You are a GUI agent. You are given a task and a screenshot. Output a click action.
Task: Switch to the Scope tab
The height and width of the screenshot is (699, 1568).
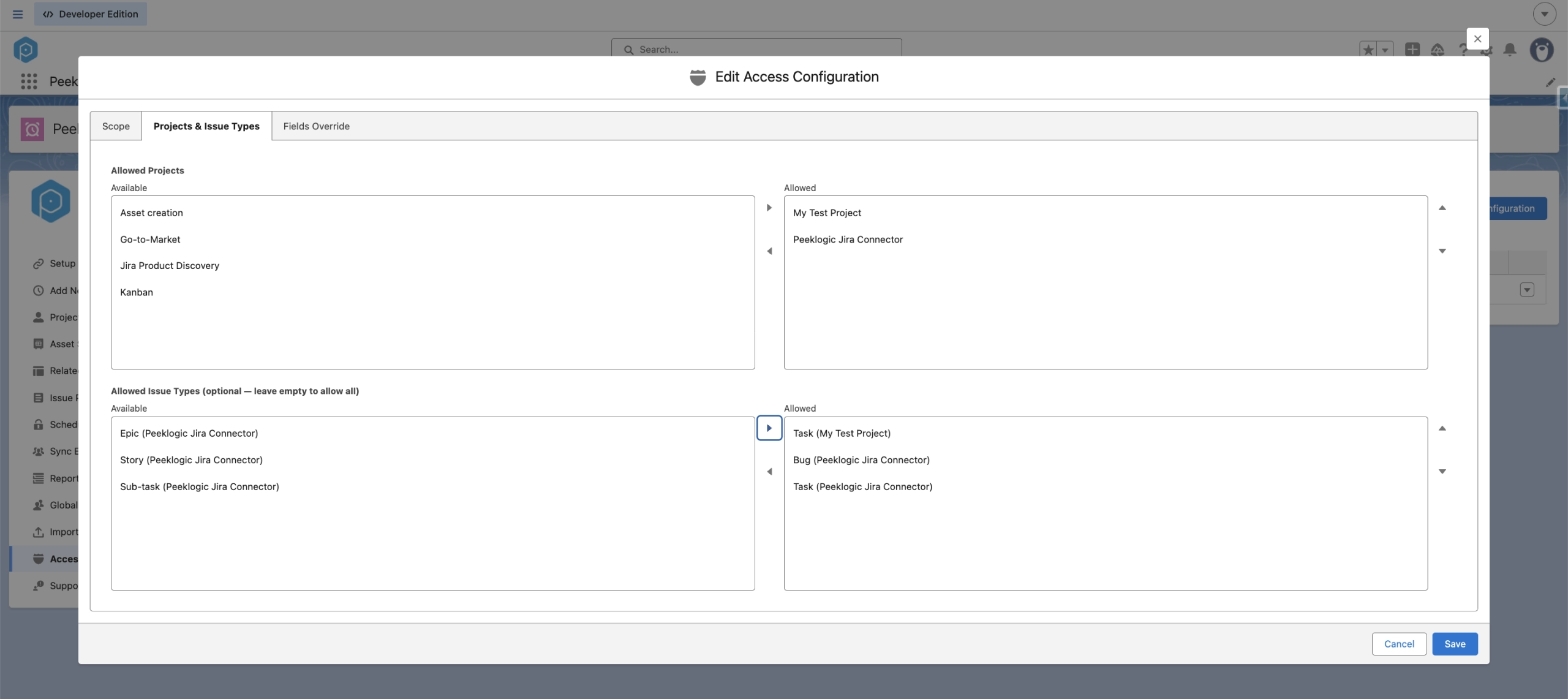[116, 126]
